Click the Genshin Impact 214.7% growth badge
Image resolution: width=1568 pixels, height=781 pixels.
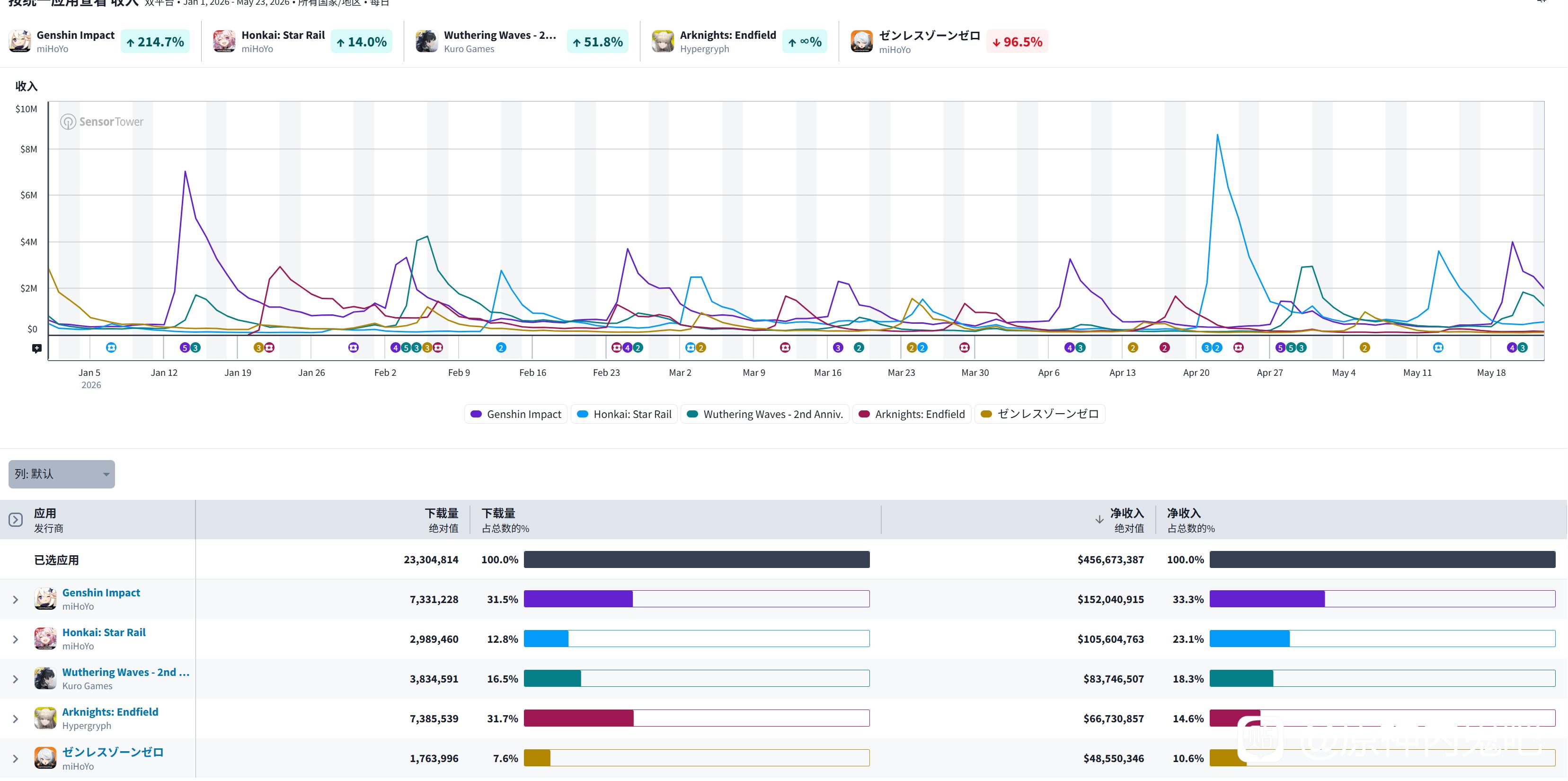click(x=155, y=42)
